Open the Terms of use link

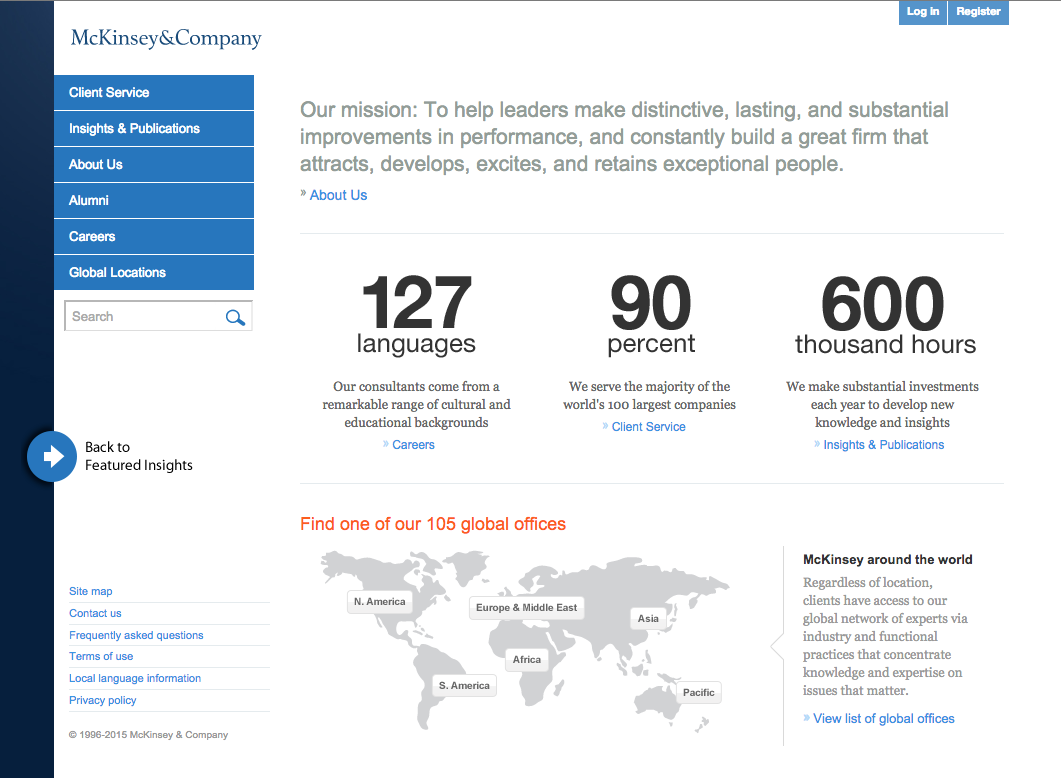coord(101,656)
